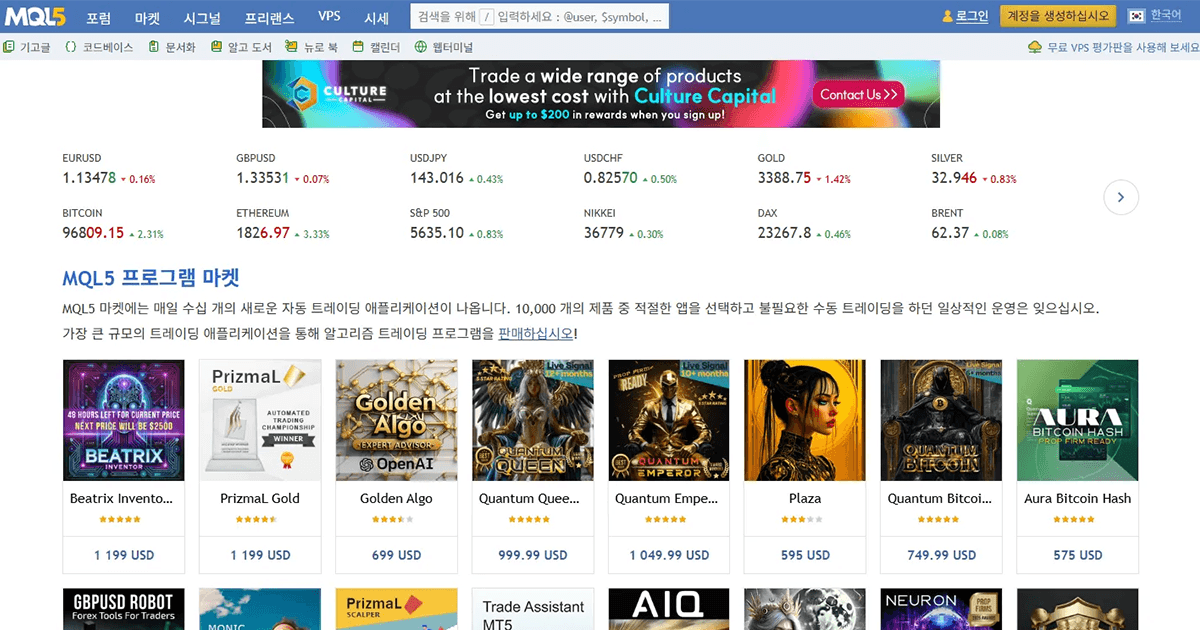1200x630 pixels.
Task: Open the GOLD quote
Action: tap(804, 169)
